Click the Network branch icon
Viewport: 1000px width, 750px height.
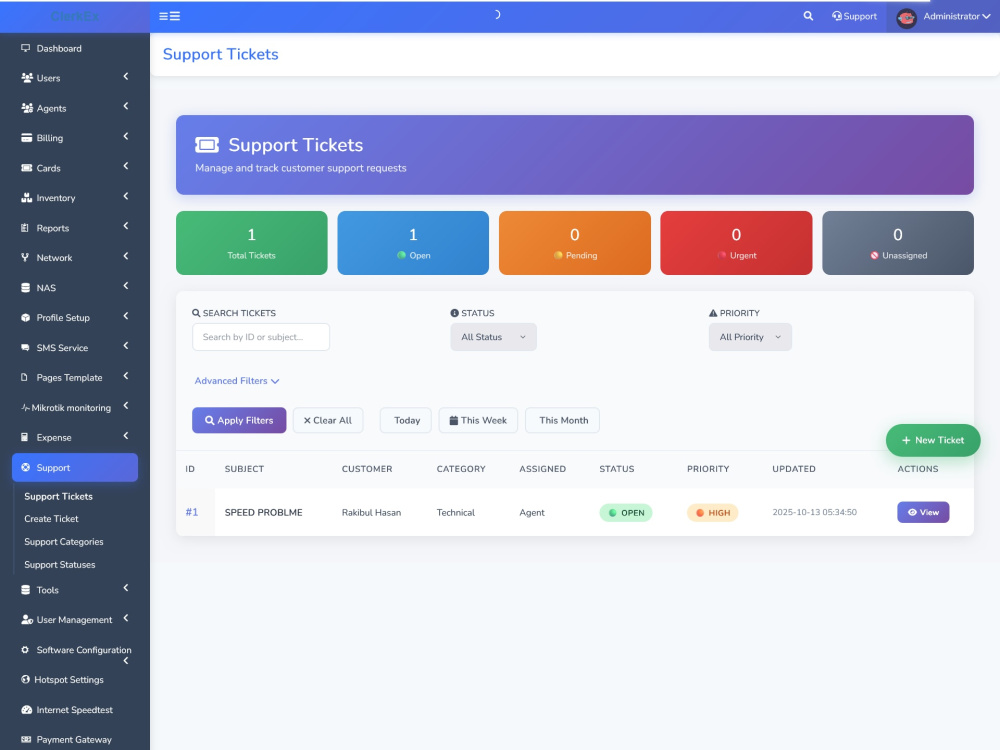(25, 258)
